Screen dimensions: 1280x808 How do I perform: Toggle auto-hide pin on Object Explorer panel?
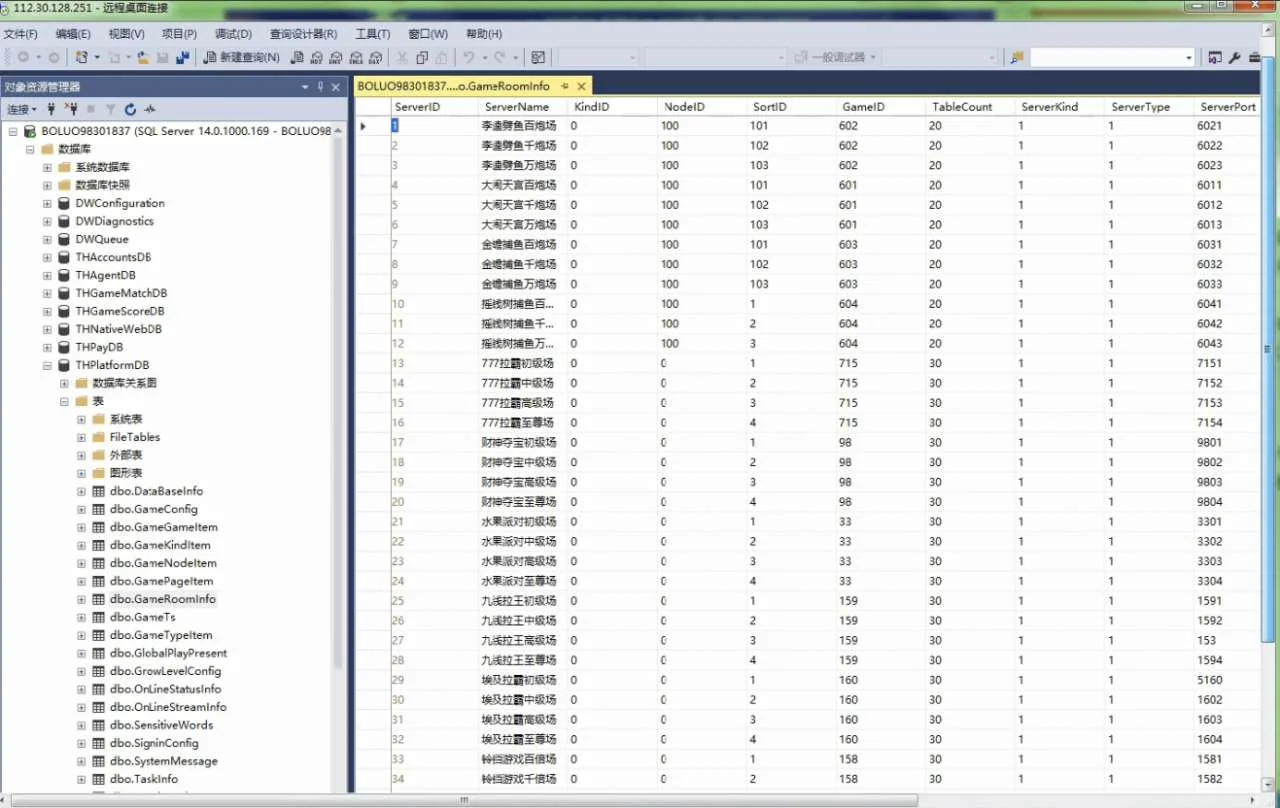pyautogui.click(x=321, y=87)
